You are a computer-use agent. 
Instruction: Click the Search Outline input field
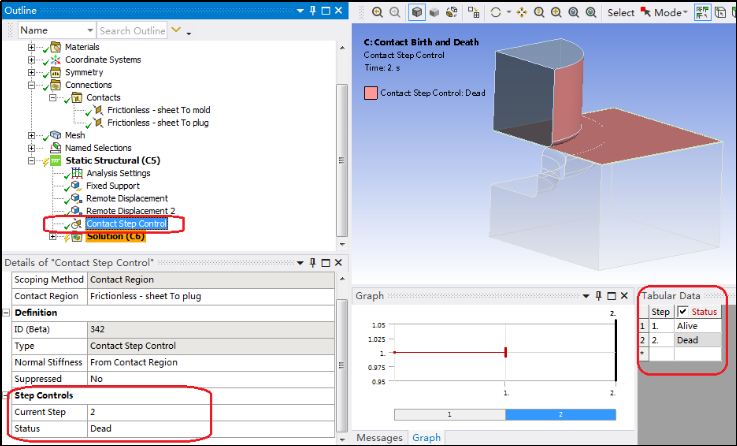coord(132,31)
